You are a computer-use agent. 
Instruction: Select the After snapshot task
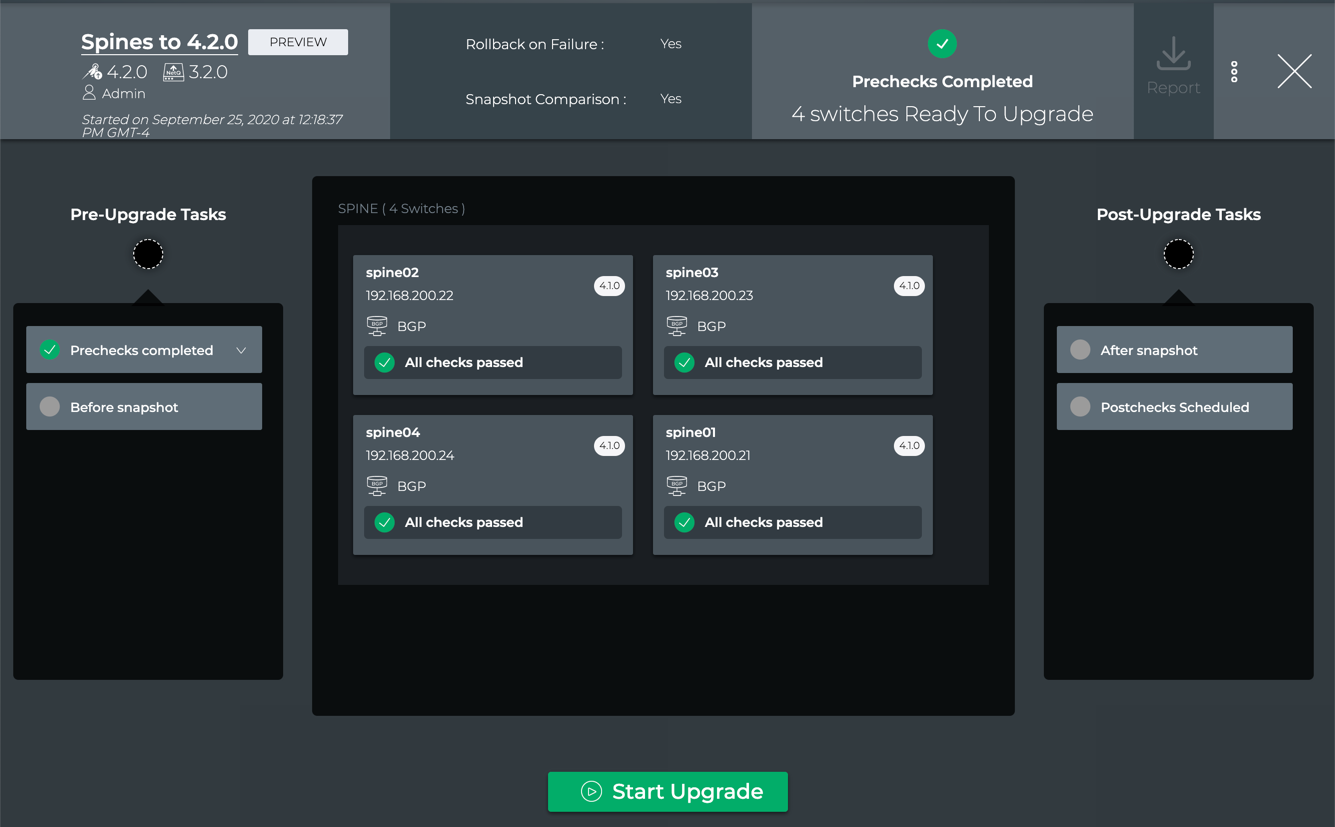click(x=1174, y=350)
